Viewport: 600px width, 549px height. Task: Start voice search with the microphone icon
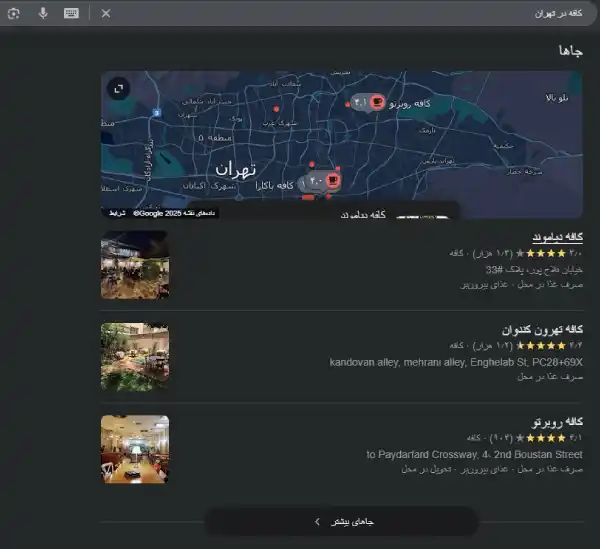[x=43, y=13]
